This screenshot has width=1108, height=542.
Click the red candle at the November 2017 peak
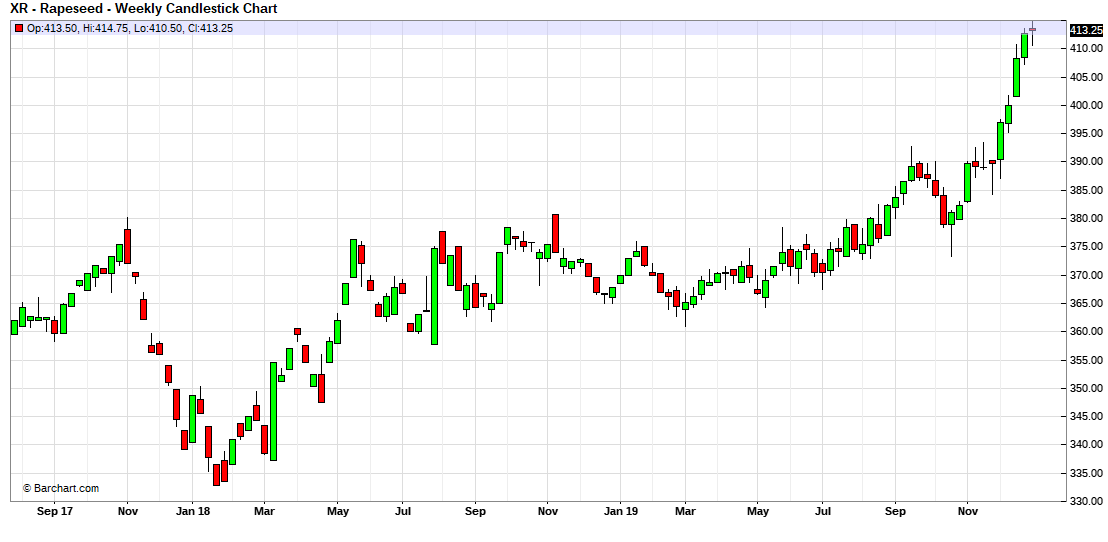coord(127,245)
